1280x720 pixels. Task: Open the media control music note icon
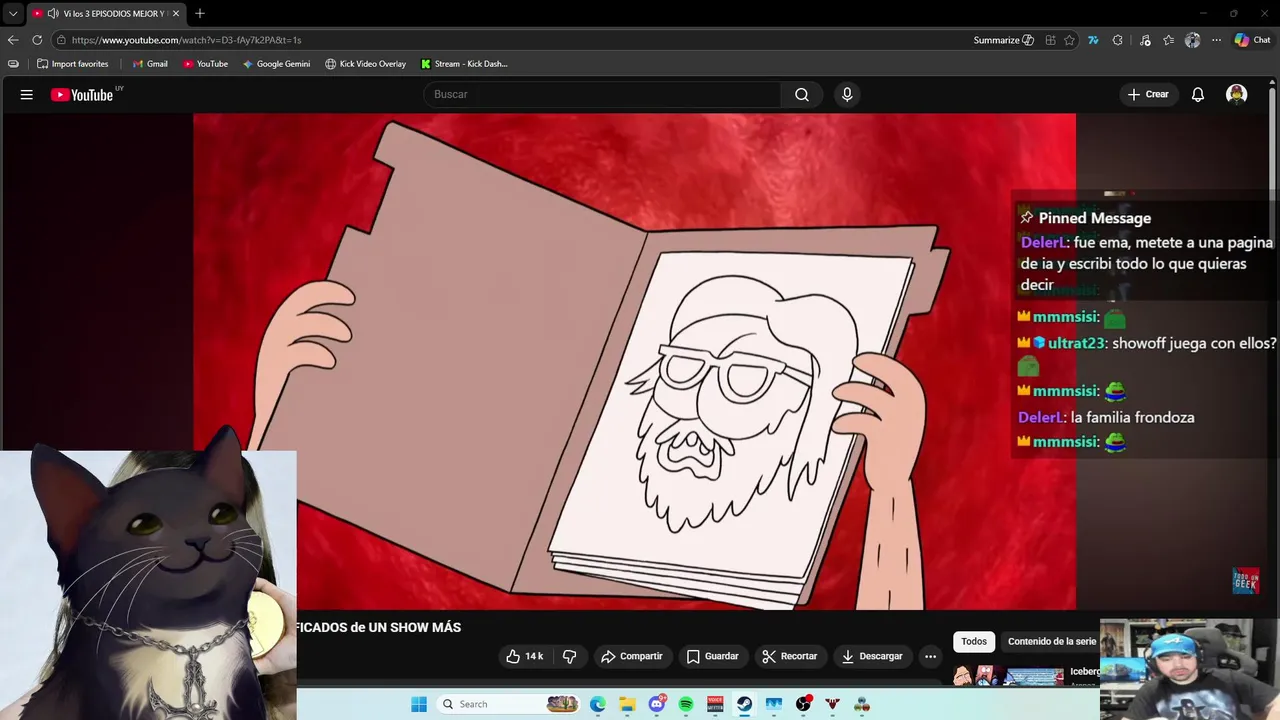[x=1145, y=40]
